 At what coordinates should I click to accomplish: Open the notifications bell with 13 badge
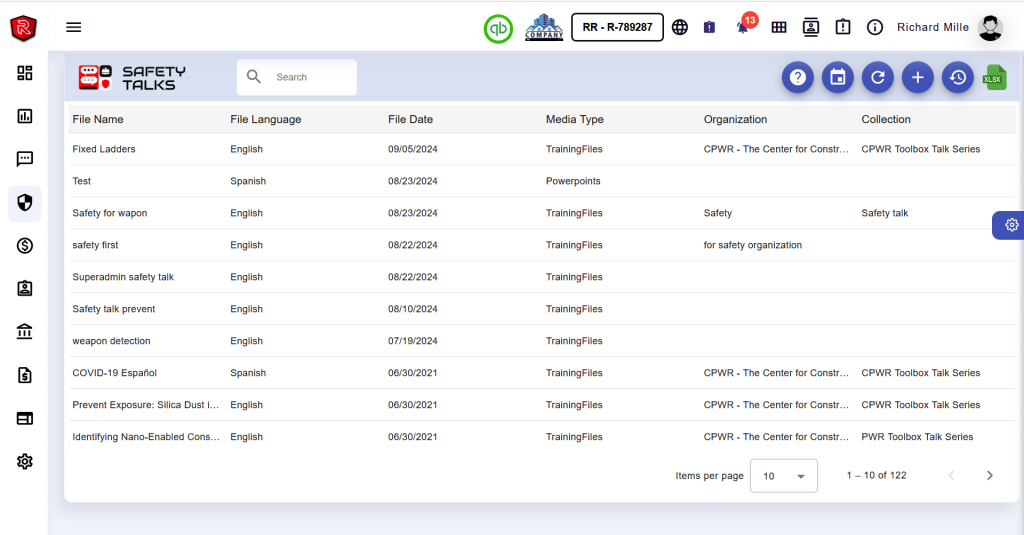point(743,27)
